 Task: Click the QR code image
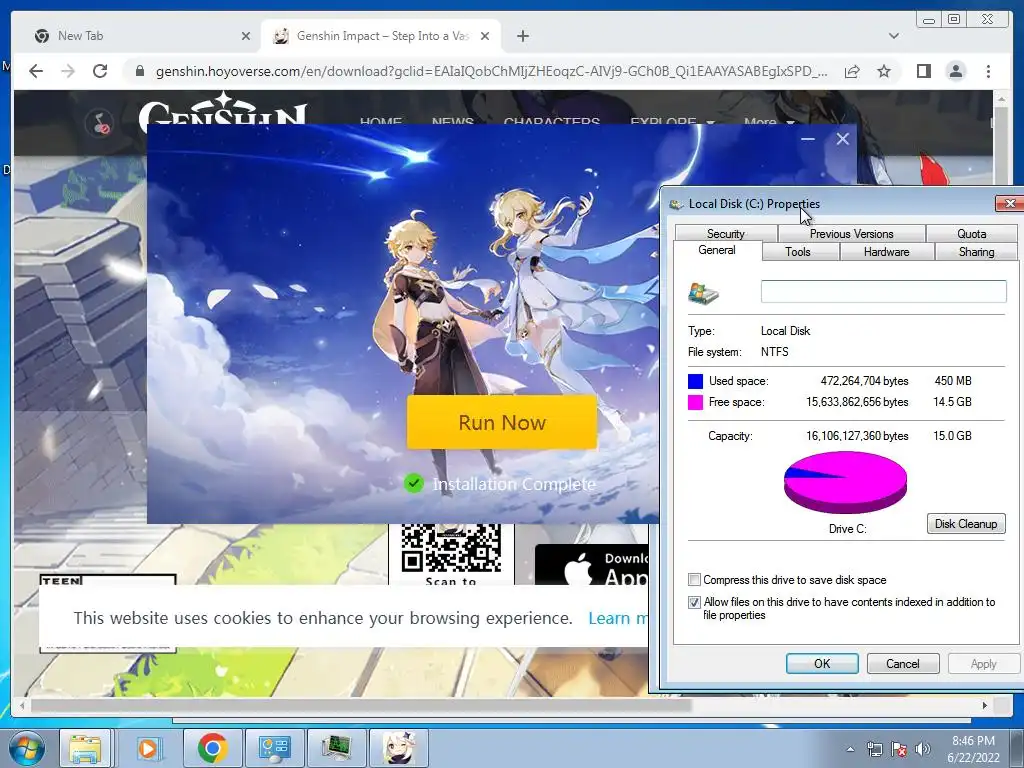[x=451, y=549]
